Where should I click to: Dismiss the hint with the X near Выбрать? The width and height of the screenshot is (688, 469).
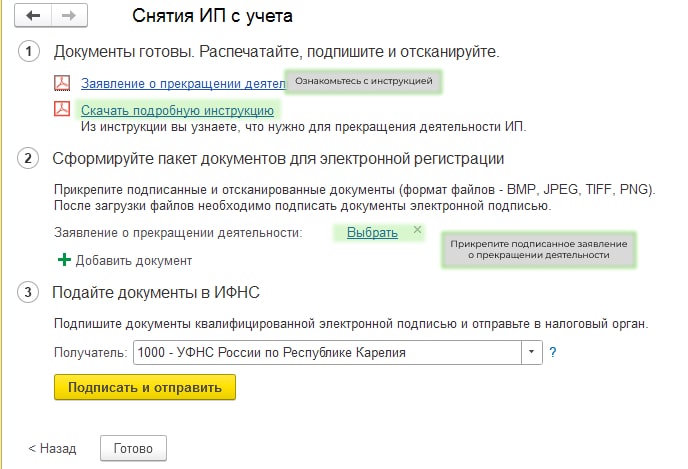click(x=417, y=230)
